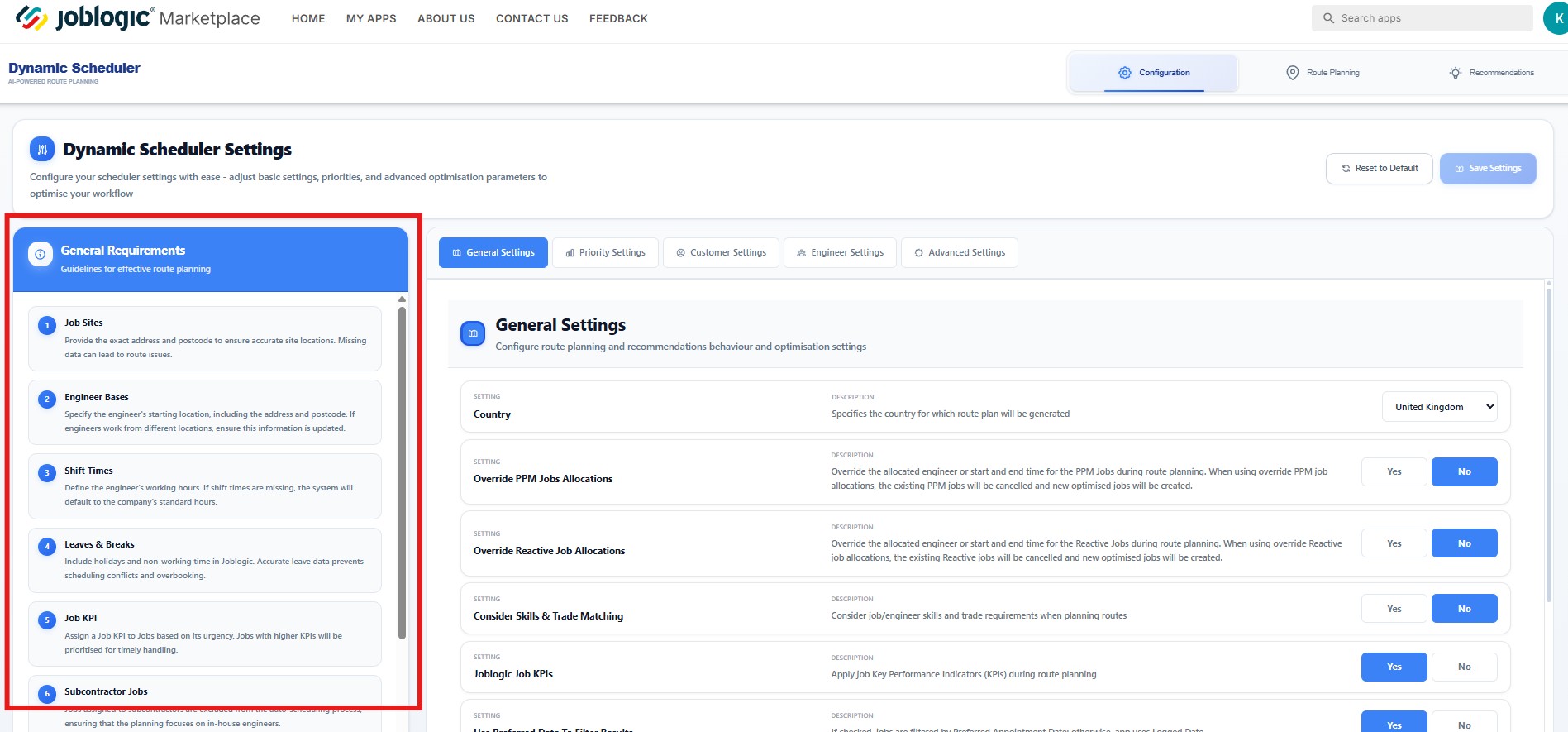The width and height of the screenshot is (1568, 732).
Task: Click the Dynamic Scheduler Settings sliders icon
Action: pos(42,149)
